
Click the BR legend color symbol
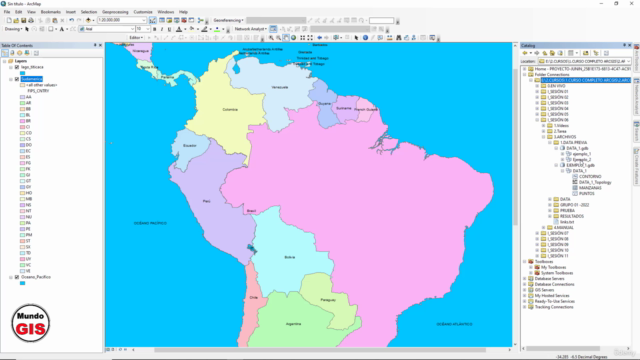pos(22,121)
